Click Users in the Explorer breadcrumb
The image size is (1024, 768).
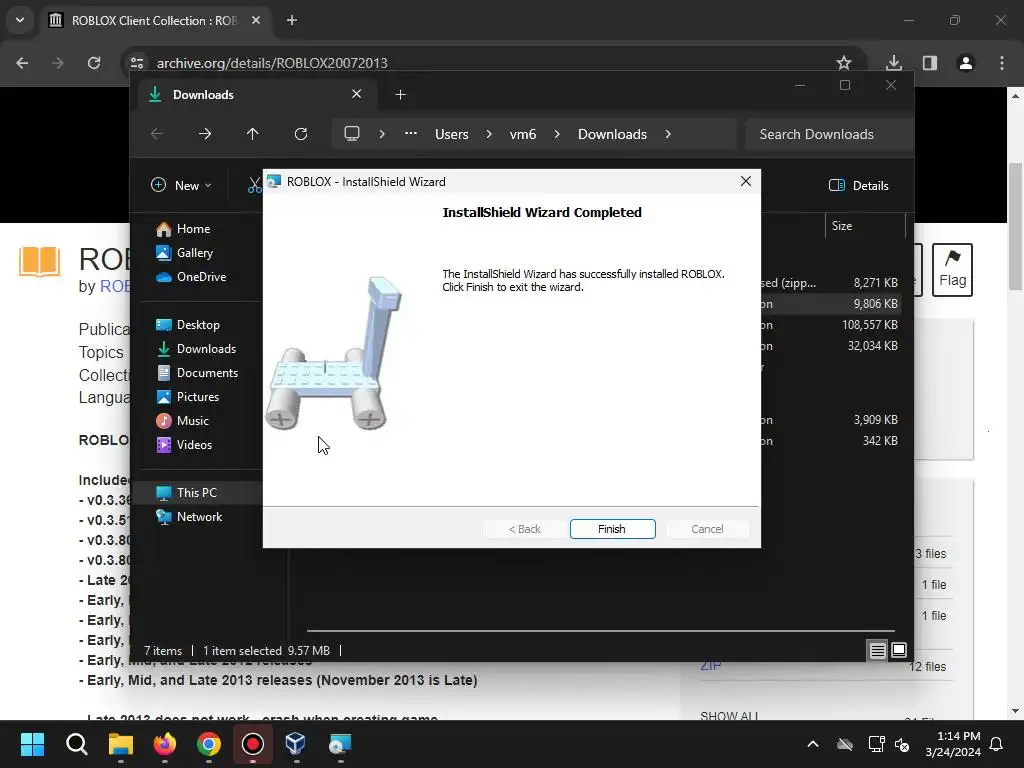tap(452, 134)
